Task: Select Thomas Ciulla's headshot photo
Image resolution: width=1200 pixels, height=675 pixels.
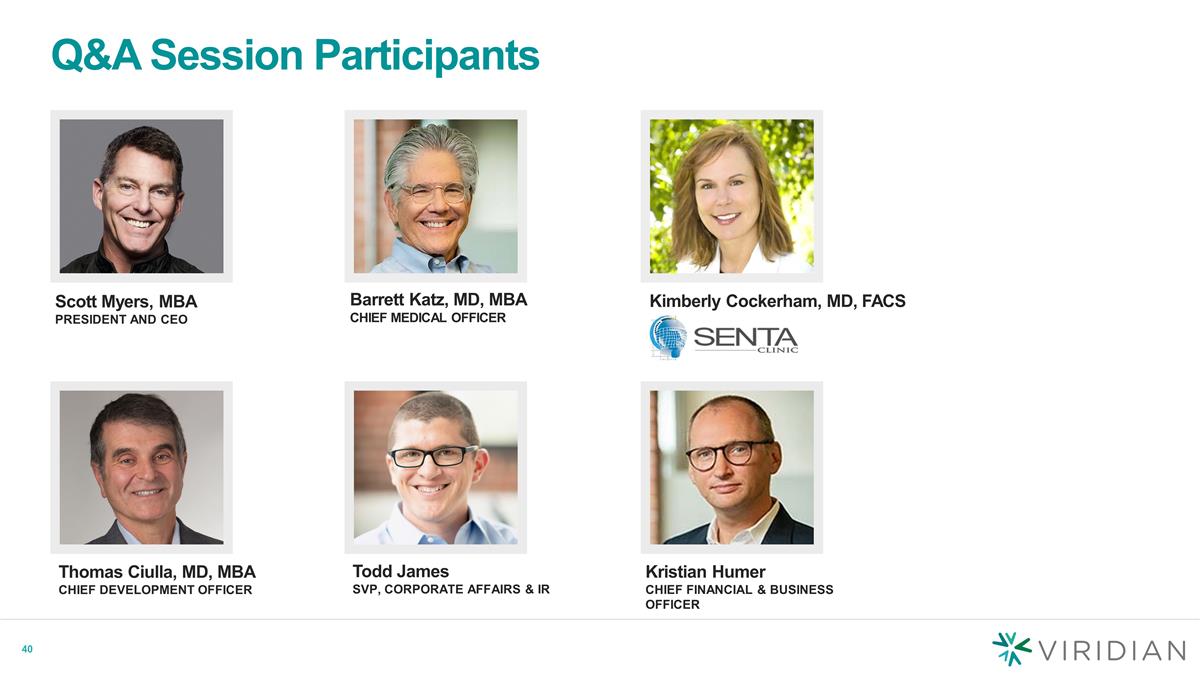Action: pos(142,467)
